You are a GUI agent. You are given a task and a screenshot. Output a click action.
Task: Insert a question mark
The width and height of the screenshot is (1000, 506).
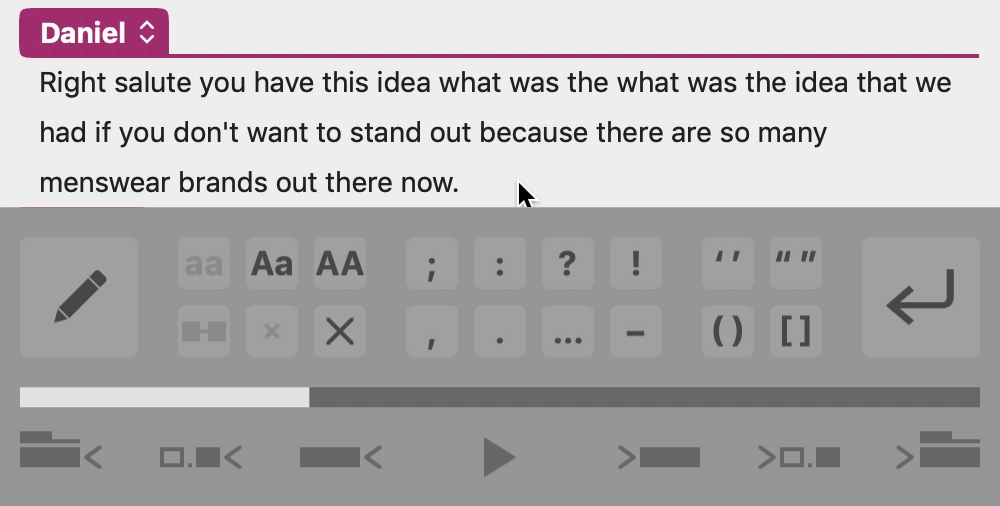tap(568, 264)
